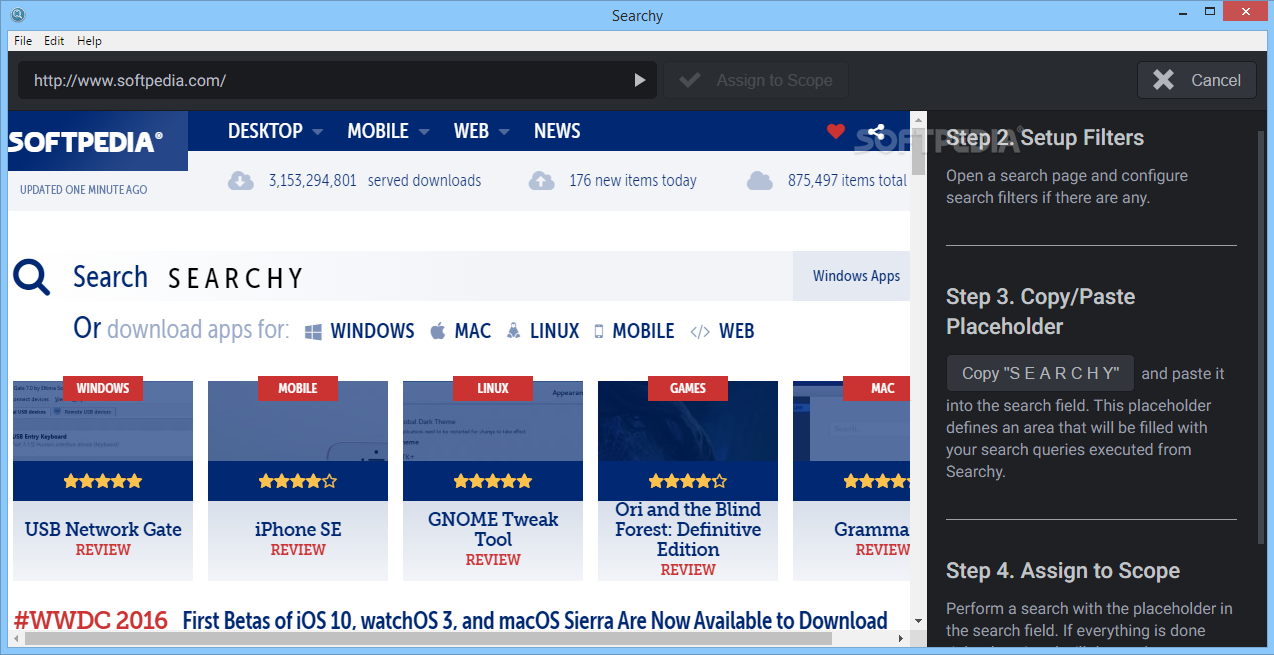Click the red GAMES category label
The image size is (1274, 655).
coord(688,388)
